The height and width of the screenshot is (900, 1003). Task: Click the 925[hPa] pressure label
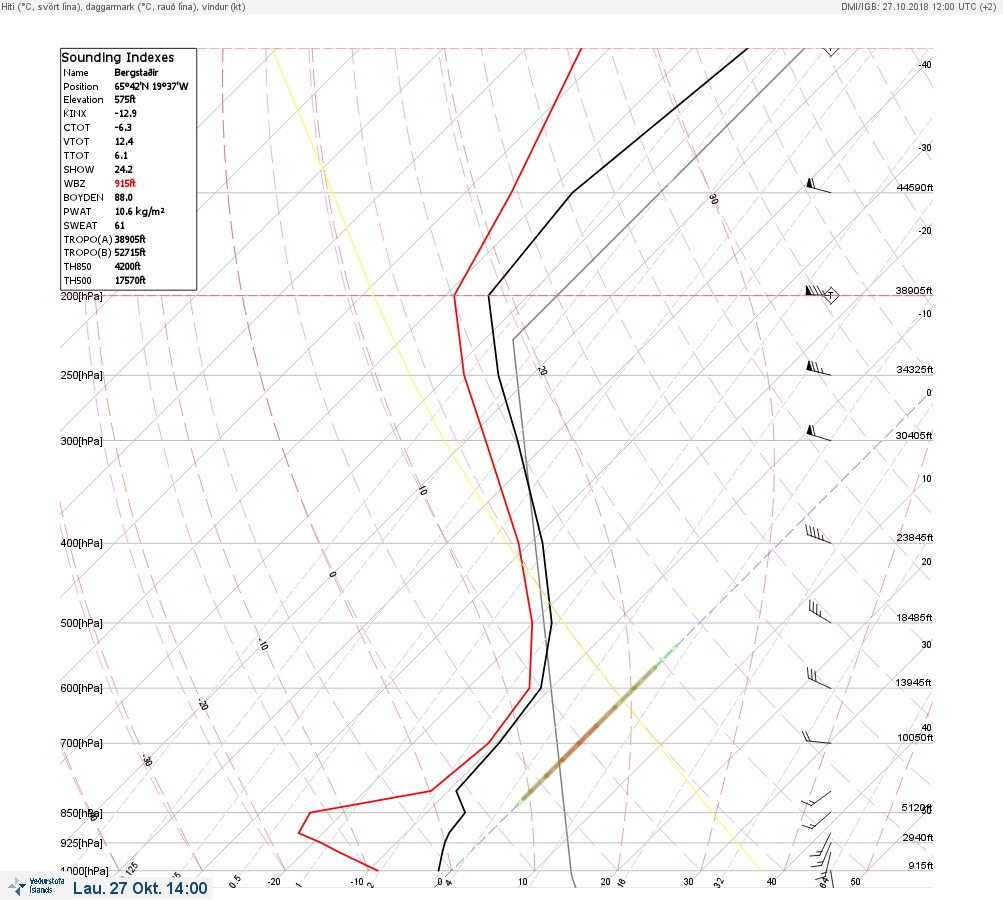[81, 843]
